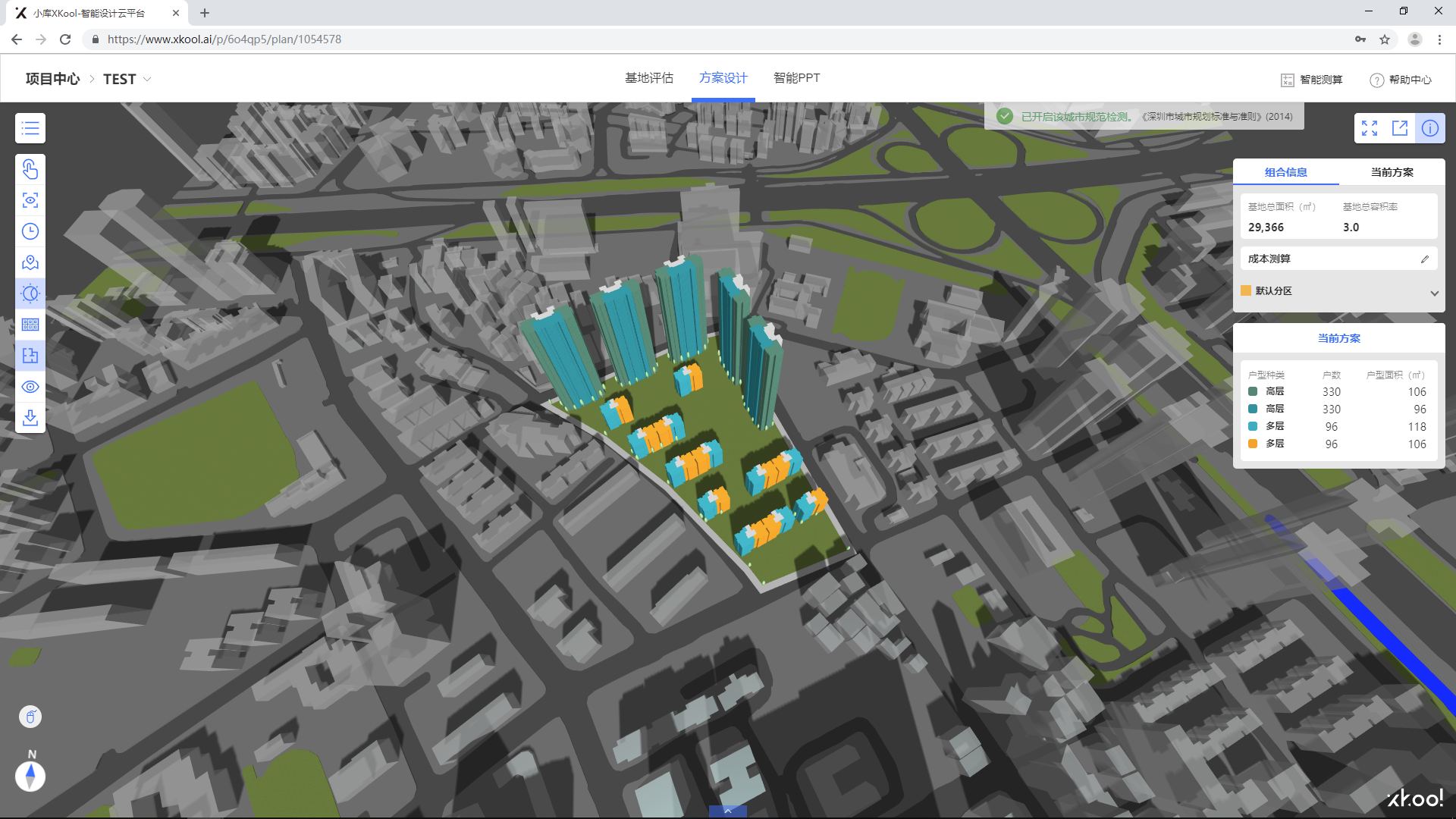Open the 智能PPT tab
This screenshot has width=1456, height=819.
[x=796, y=78]
